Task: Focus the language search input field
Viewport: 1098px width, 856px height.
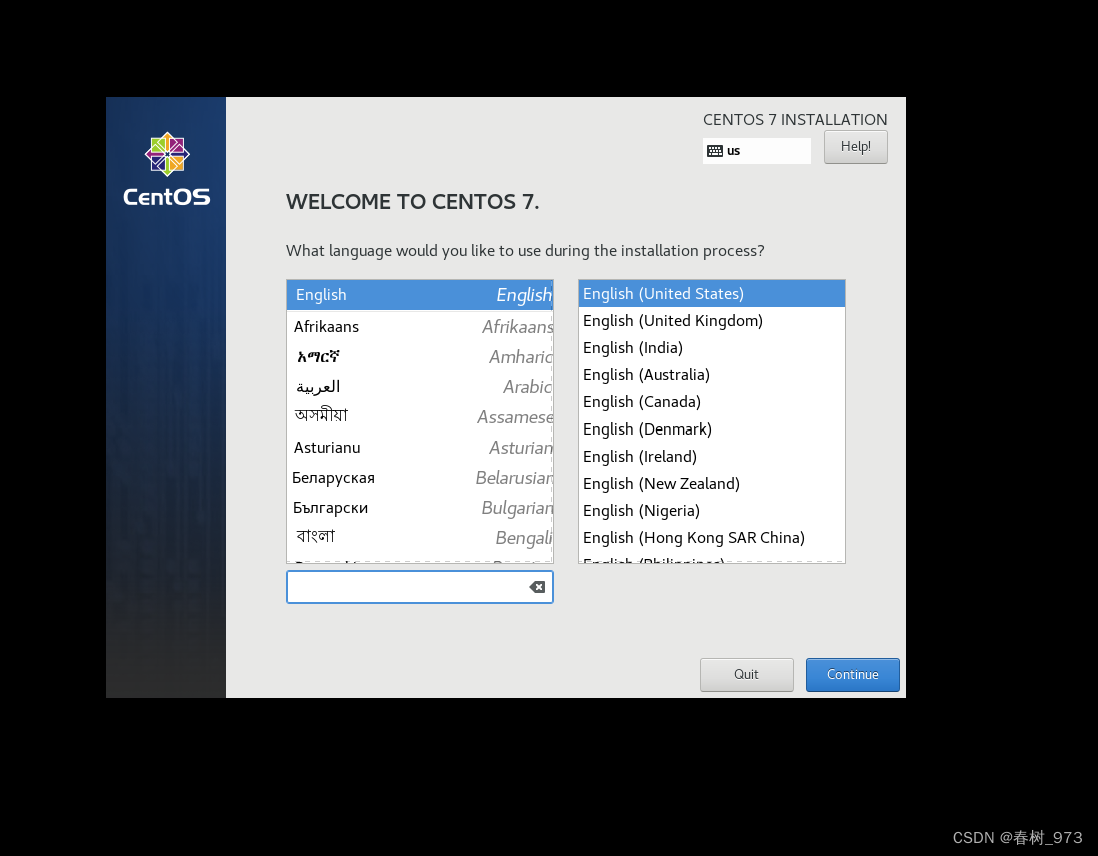Action: click(x=419, y=587)
